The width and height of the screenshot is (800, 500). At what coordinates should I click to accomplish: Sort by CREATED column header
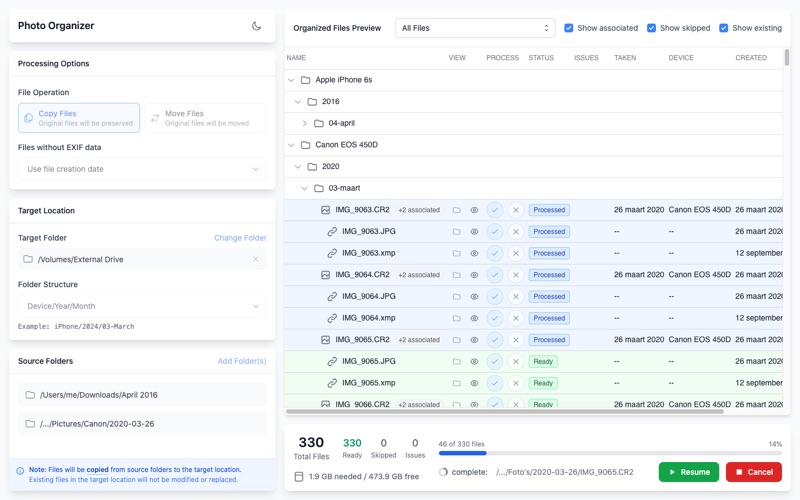(x=751, y=58)
